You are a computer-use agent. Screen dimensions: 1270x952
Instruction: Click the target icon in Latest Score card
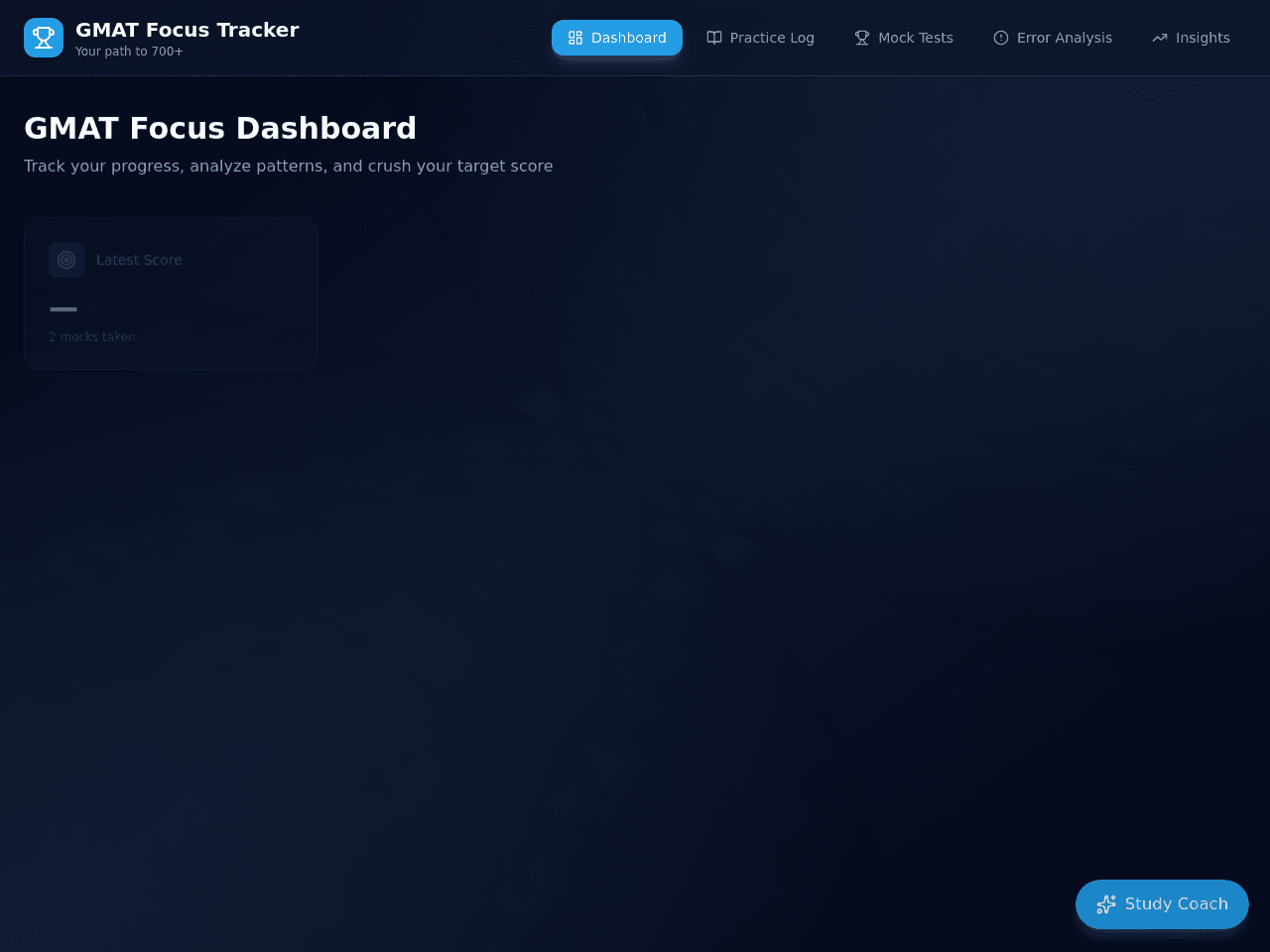click(66, 260)
